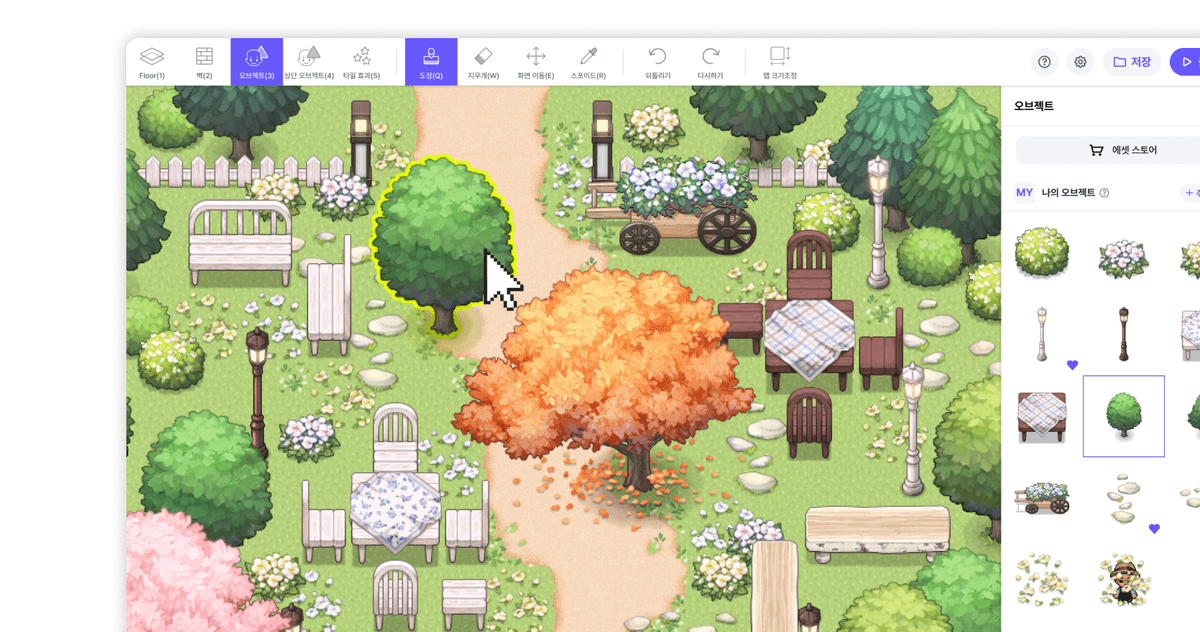Open the help question mark in top bar
This screenshot has width=1200, height=632.
[1044, 62]
